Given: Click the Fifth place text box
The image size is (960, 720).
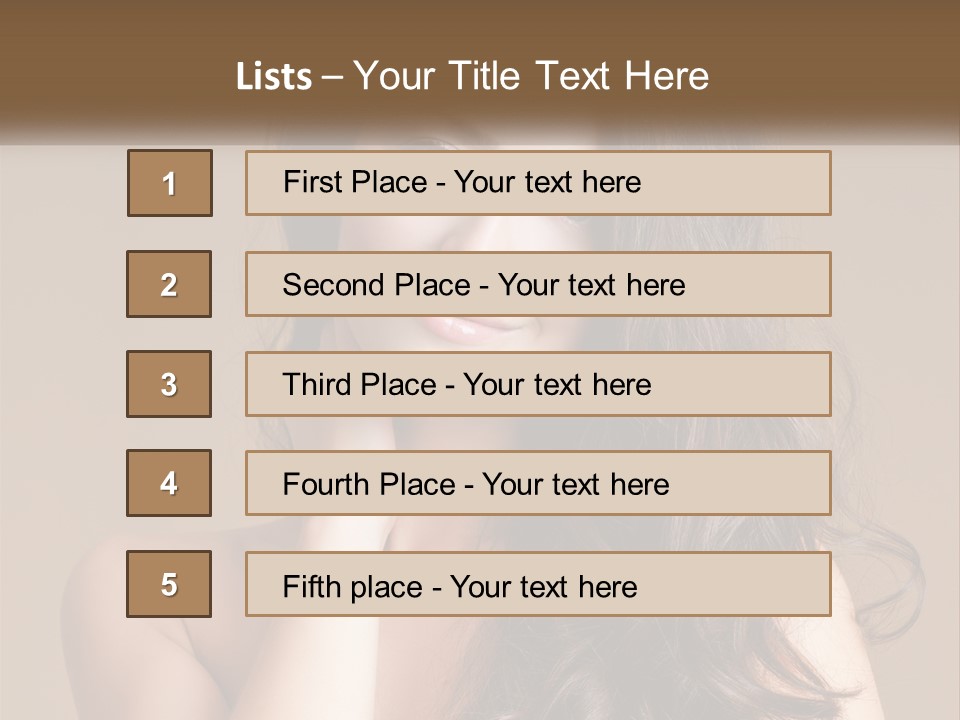Looking at the screenshot, I should [538, 584].
